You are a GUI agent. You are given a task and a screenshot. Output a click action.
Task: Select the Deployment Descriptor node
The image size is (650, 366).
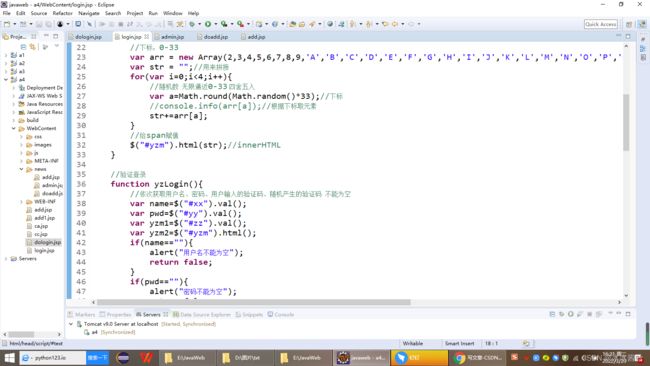tap(44, 87)
